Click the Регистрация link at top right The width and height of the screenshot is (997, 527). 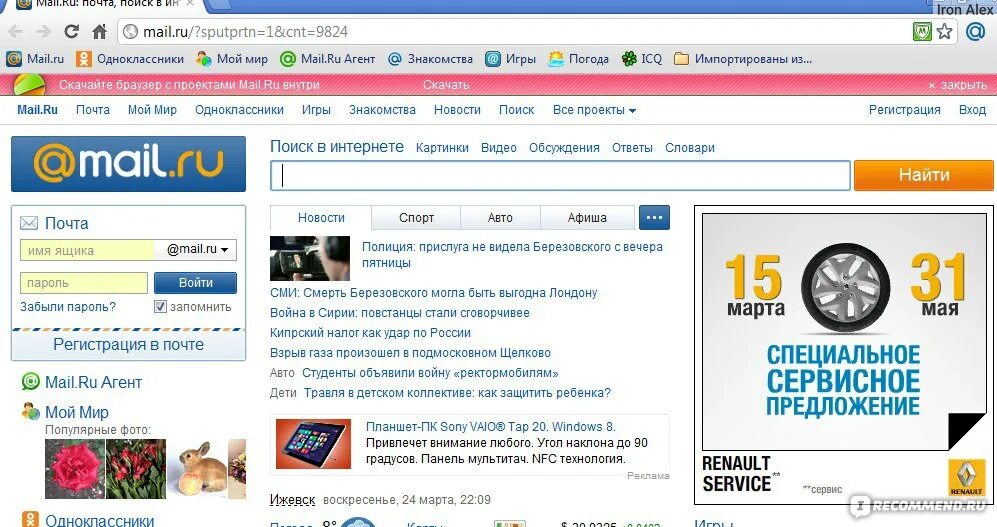point(904,110)
